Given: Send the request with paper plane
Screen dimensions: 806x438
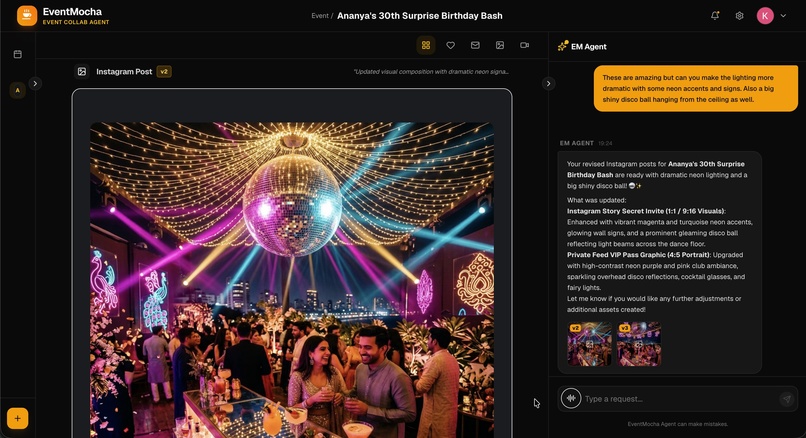Looking at the screenshot, I should [x=786, y=398].
